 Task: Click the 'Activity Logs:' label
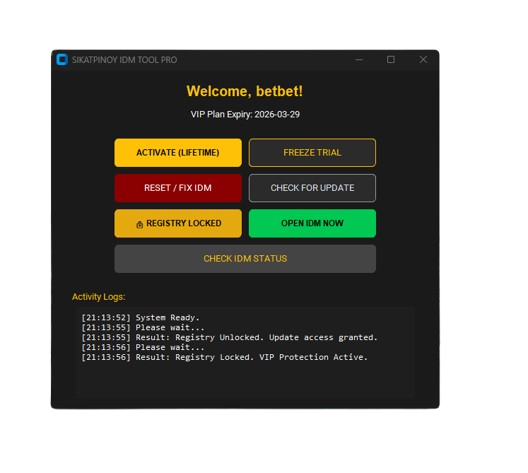[x=99, y=297]
